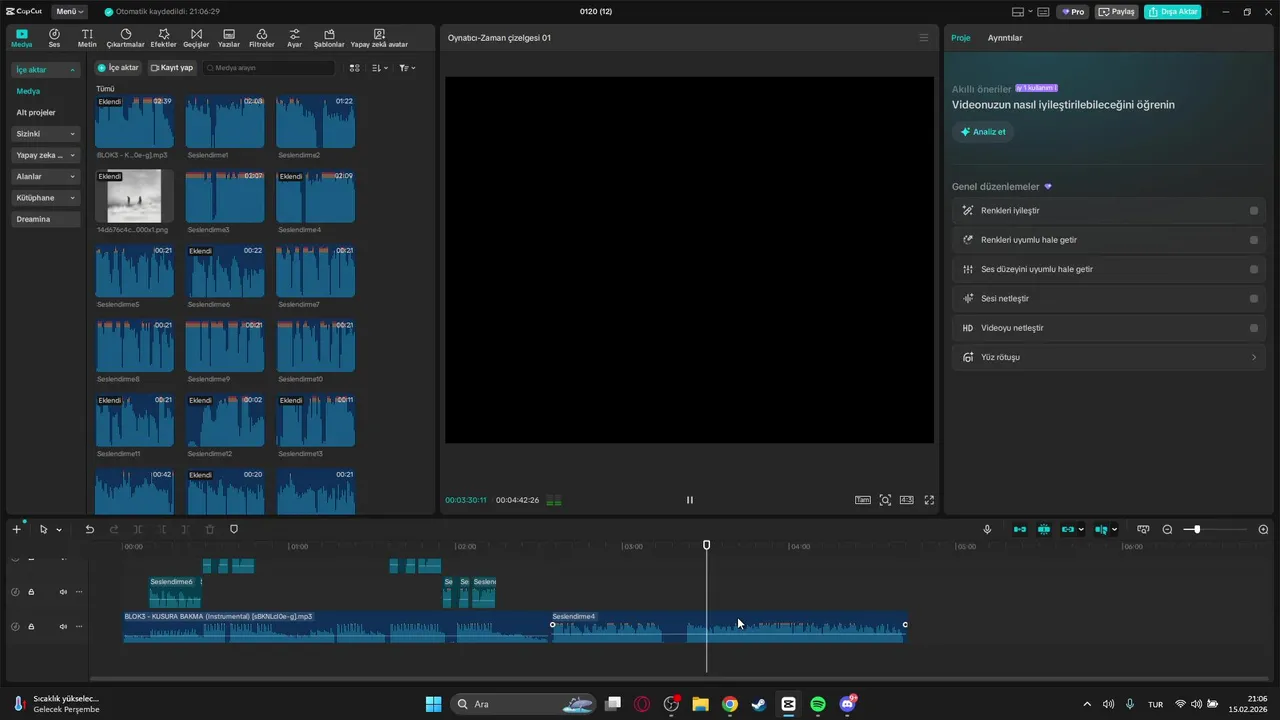Switch to the Proje tab

[x=961, y=38]
